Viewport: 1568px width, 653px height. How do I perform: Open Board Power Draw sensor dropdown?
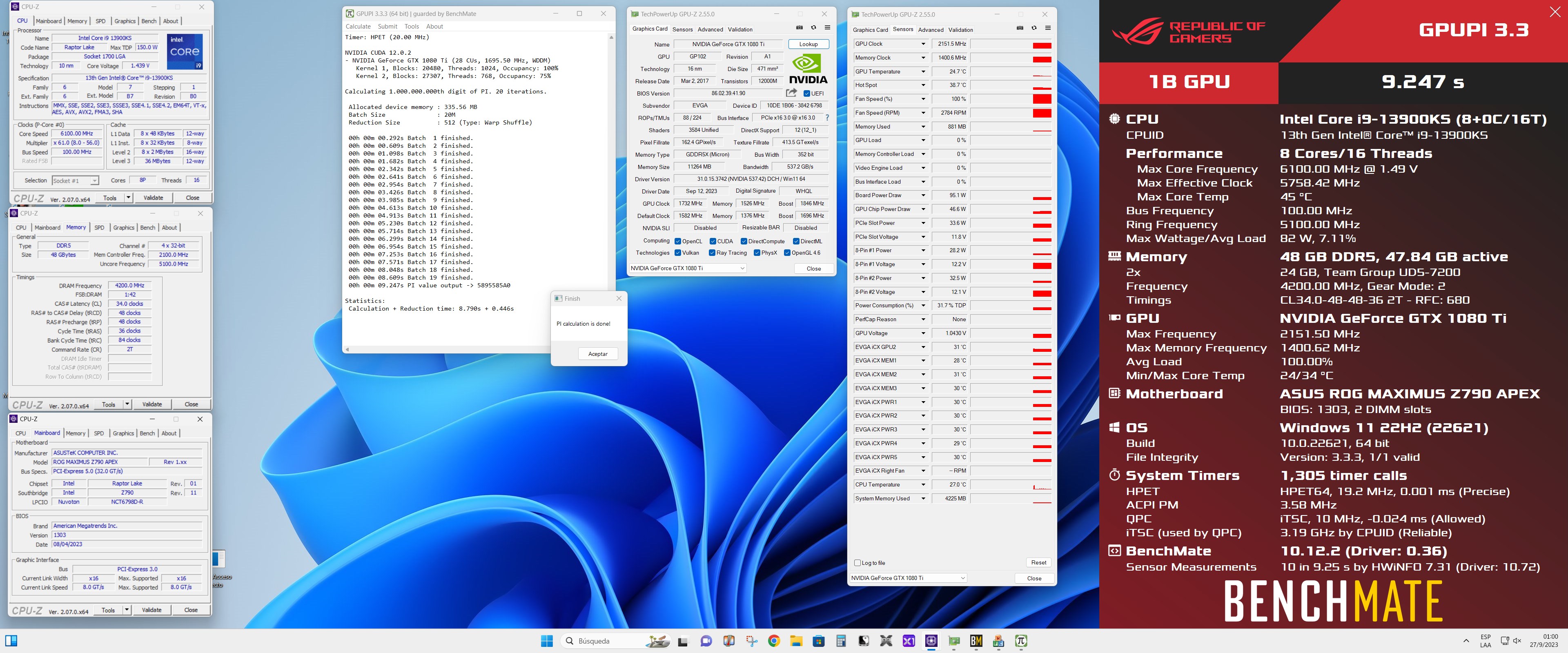(x=923, y=195)
